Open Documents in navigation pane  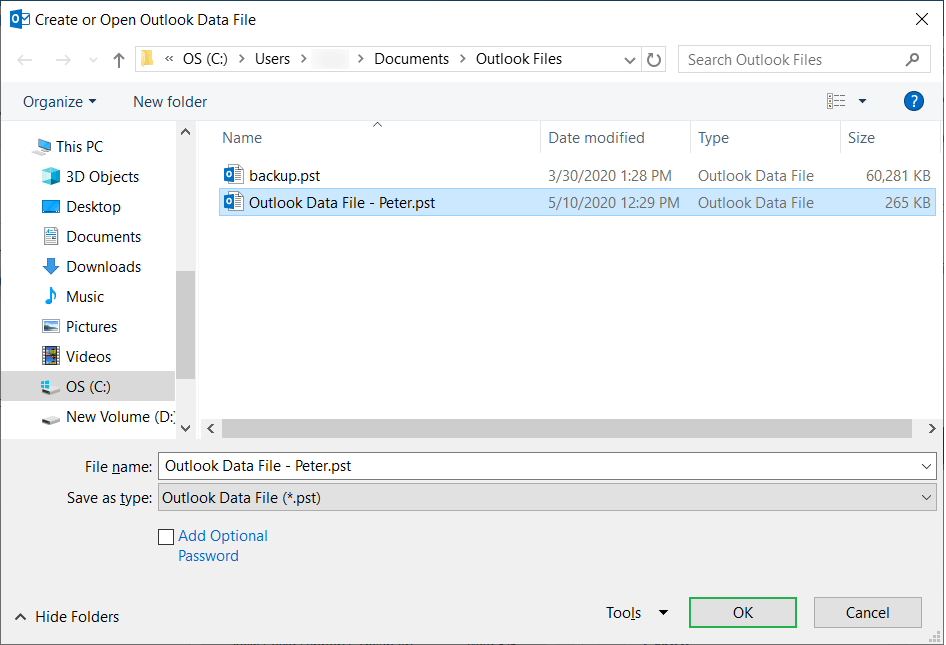click(x=104, y=237)
